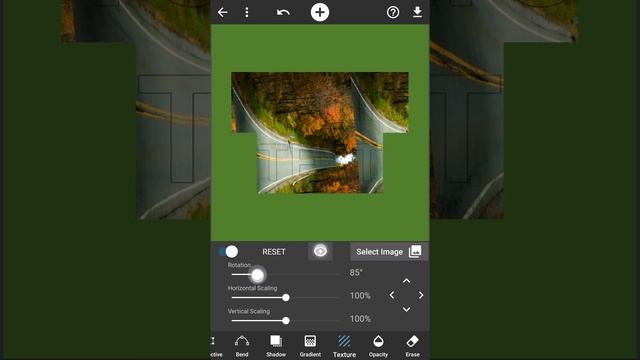Open the Shadow tool tab

276,346
